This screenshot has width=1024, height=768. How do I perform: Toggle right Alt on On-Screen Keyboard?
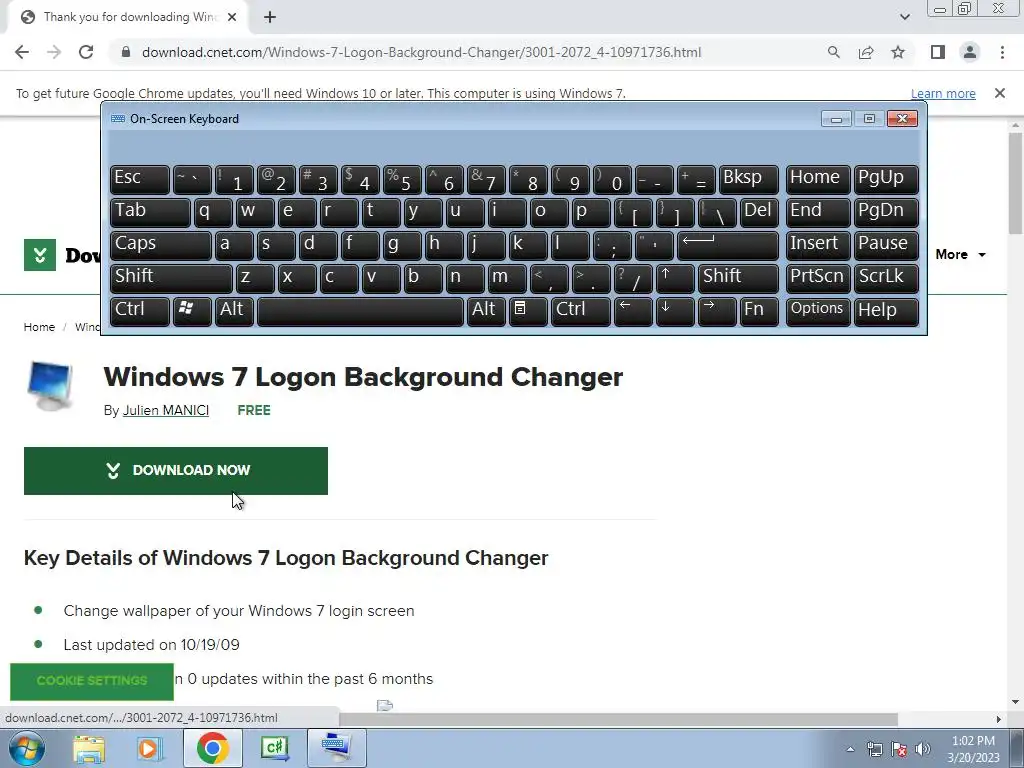point(486,311)
